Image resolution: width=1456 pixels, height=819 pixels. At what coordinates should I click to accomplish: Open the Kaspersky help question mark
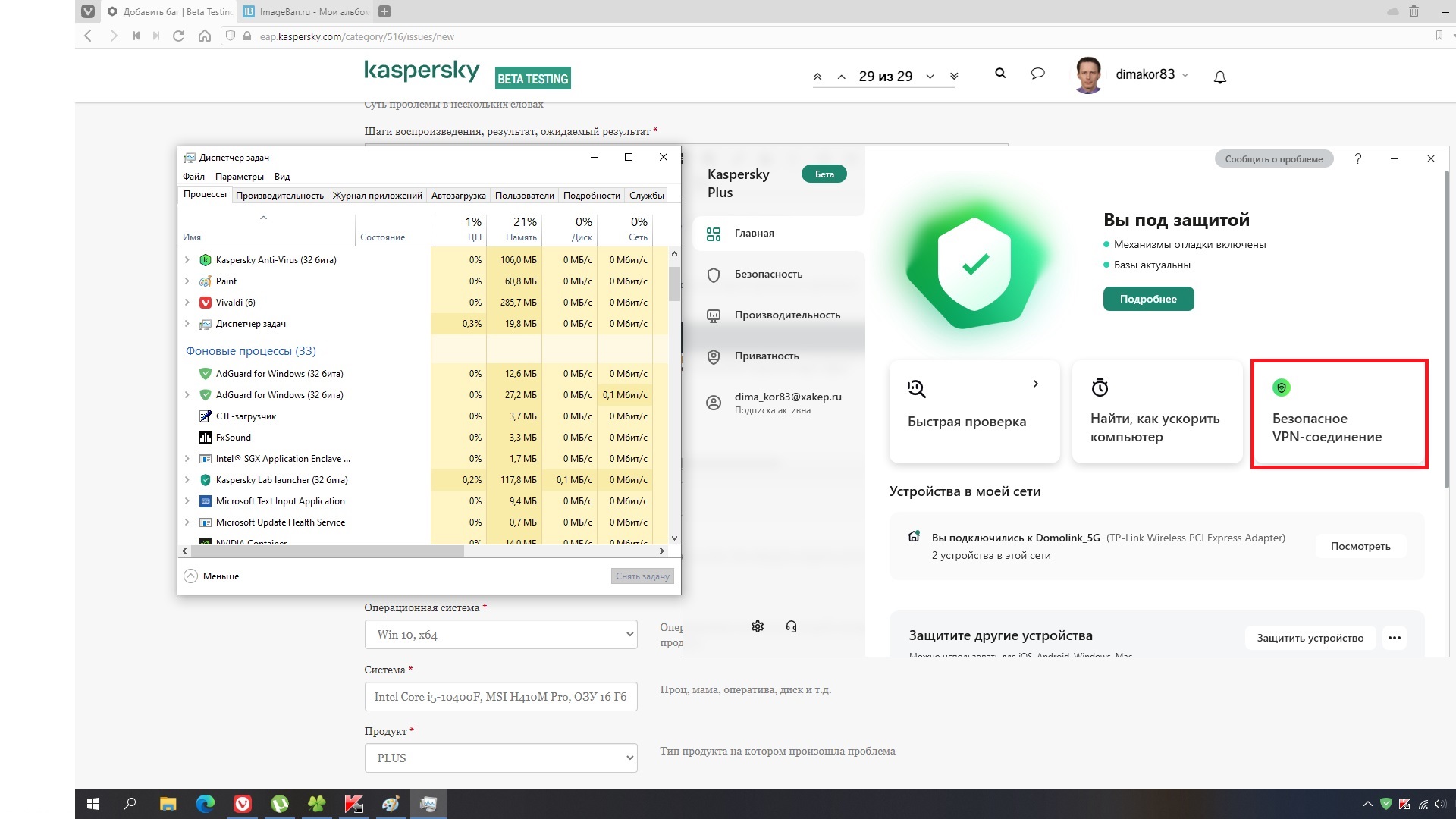1358,158
